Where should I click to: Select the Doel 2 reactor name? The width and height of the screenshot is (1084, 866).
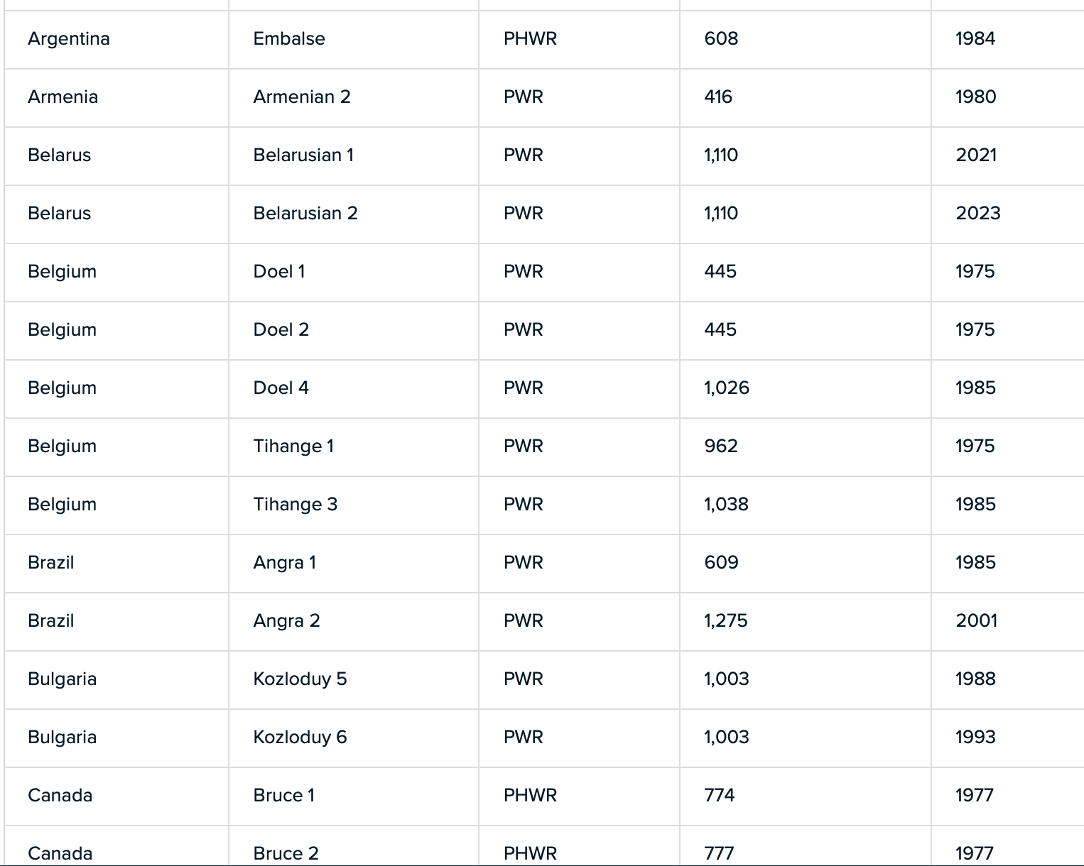(x=281, y=330)
